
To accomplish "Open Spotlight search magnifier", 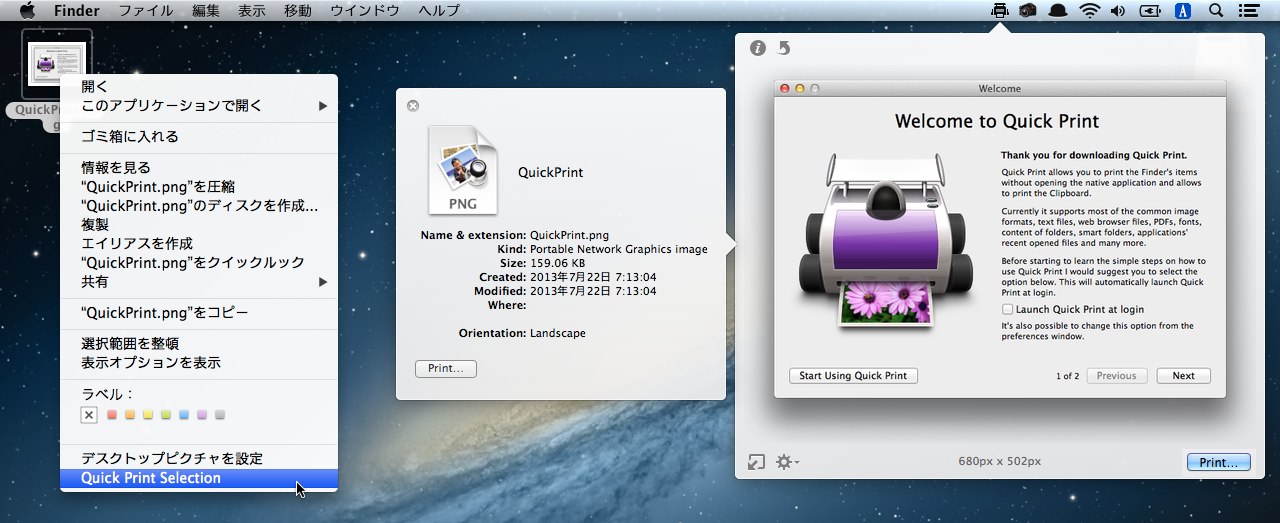I will [1216, 11].
